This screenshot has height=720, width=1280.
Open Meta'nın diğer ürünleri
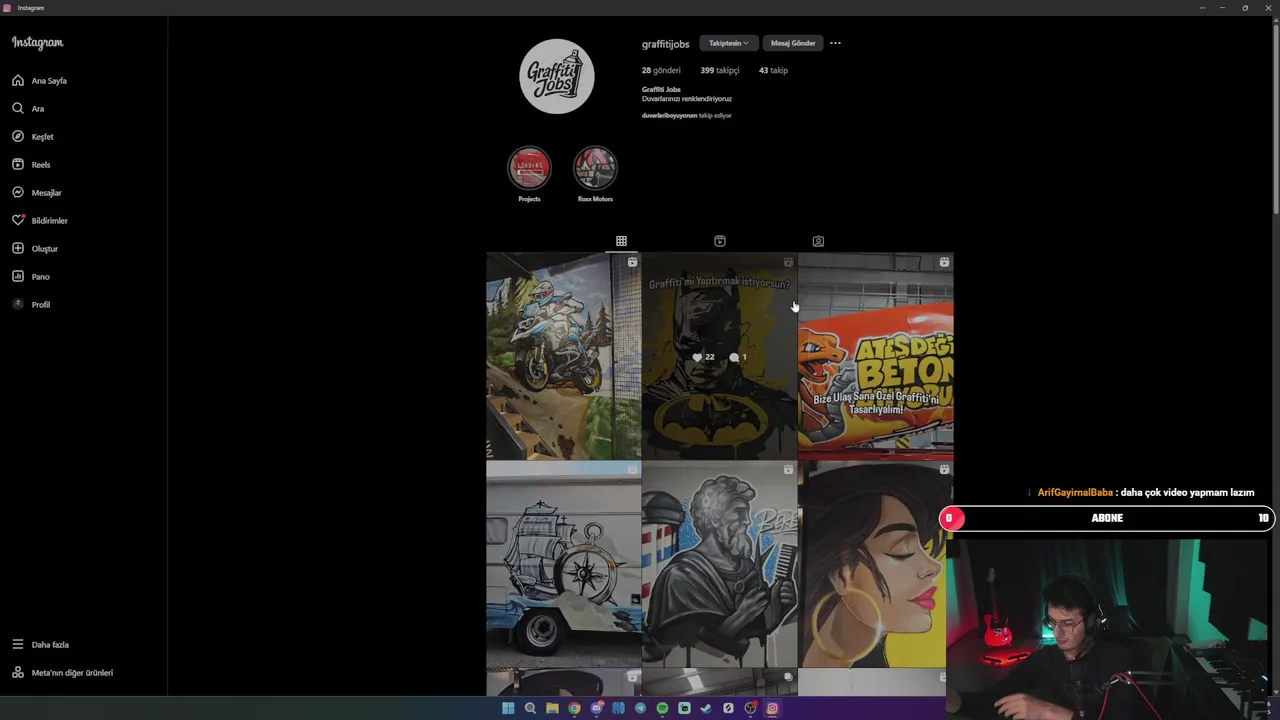[x=62, y=672]
